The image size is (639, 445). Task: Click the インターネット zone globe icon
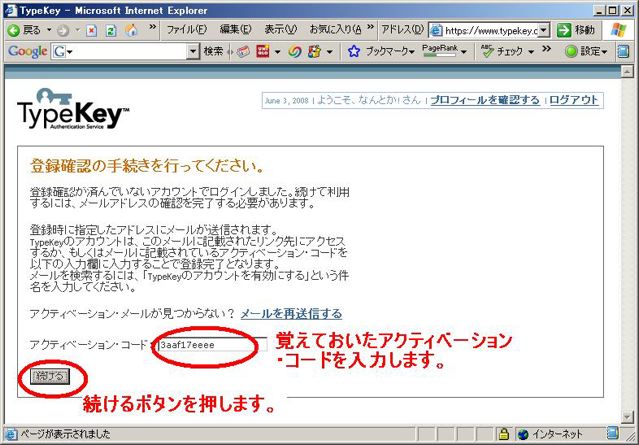pyautogui.click(x=523, y=434)
